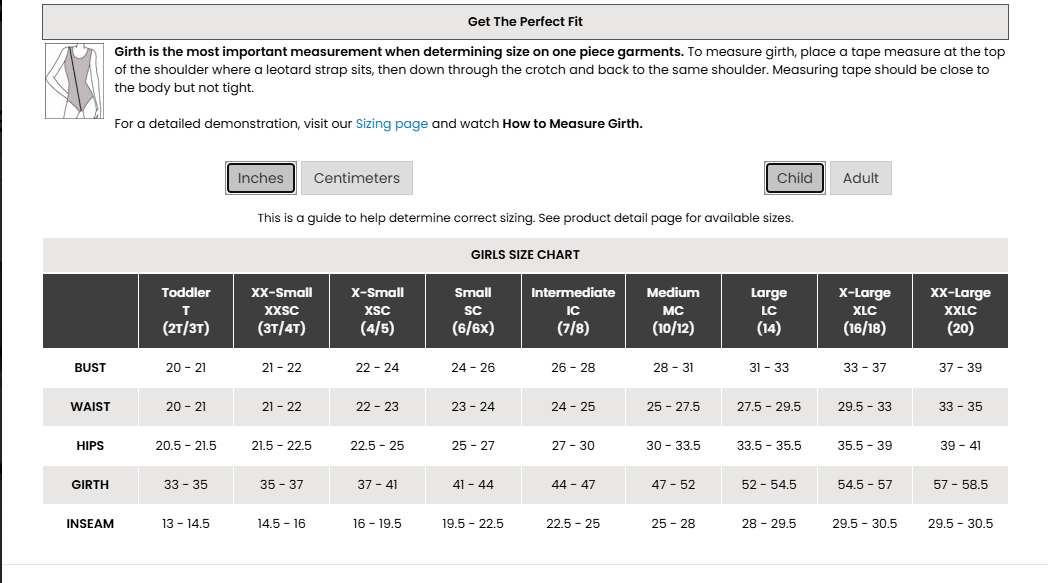
Task: Click the X-Small XSC column header
Action: click(x=377, y=310)
